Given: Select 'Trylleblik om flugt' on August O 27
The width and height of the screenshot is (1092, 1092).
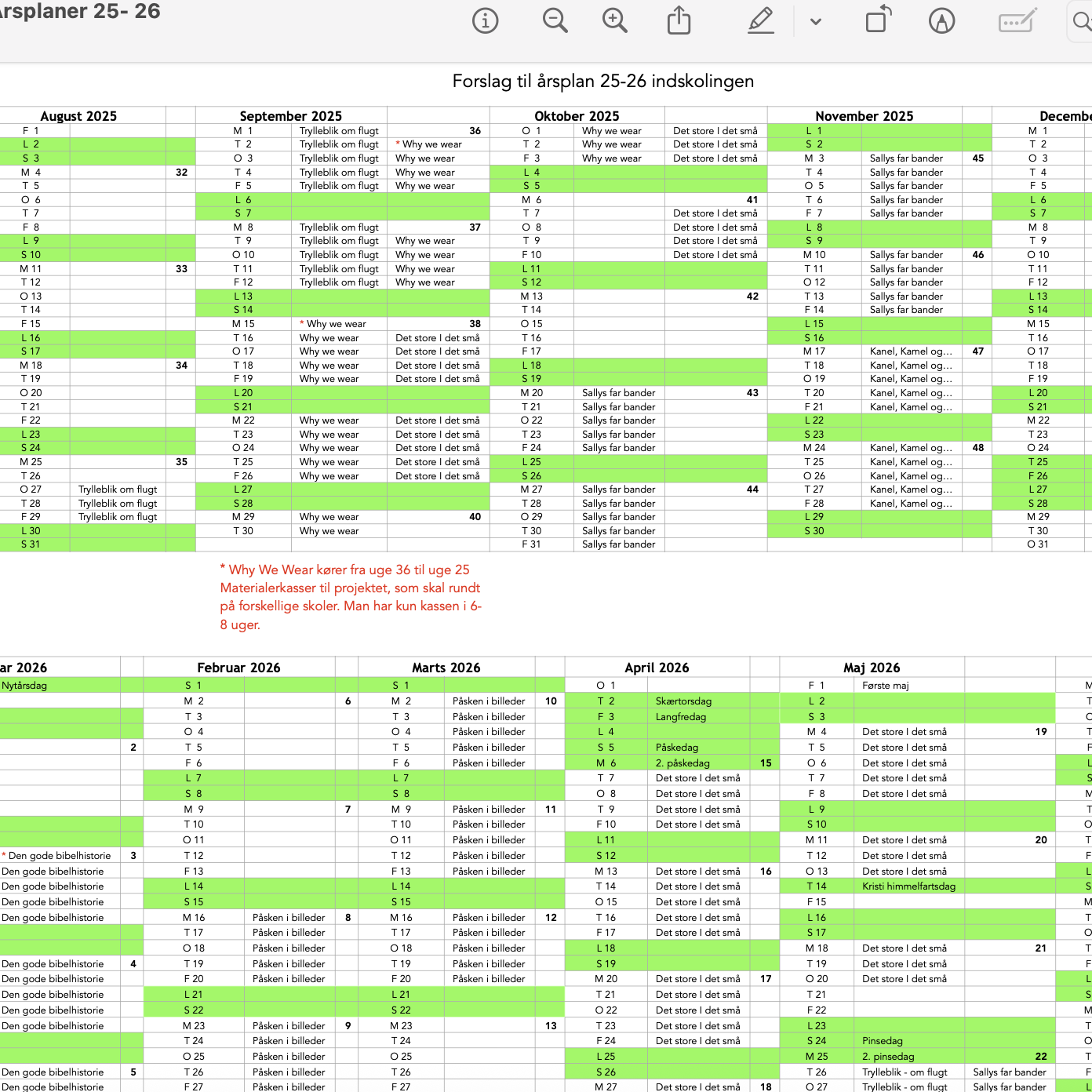Looking at the screenshot, I should pos(118,490).
